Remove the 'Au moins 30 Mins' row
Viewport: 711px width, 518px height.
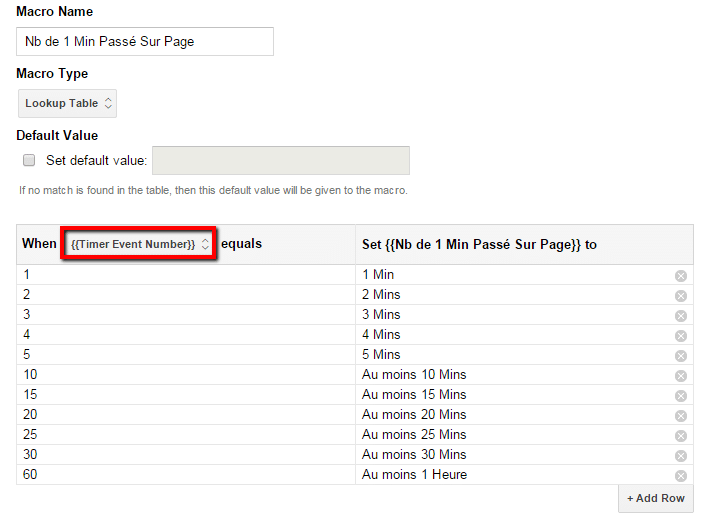(x=681, y=455)
